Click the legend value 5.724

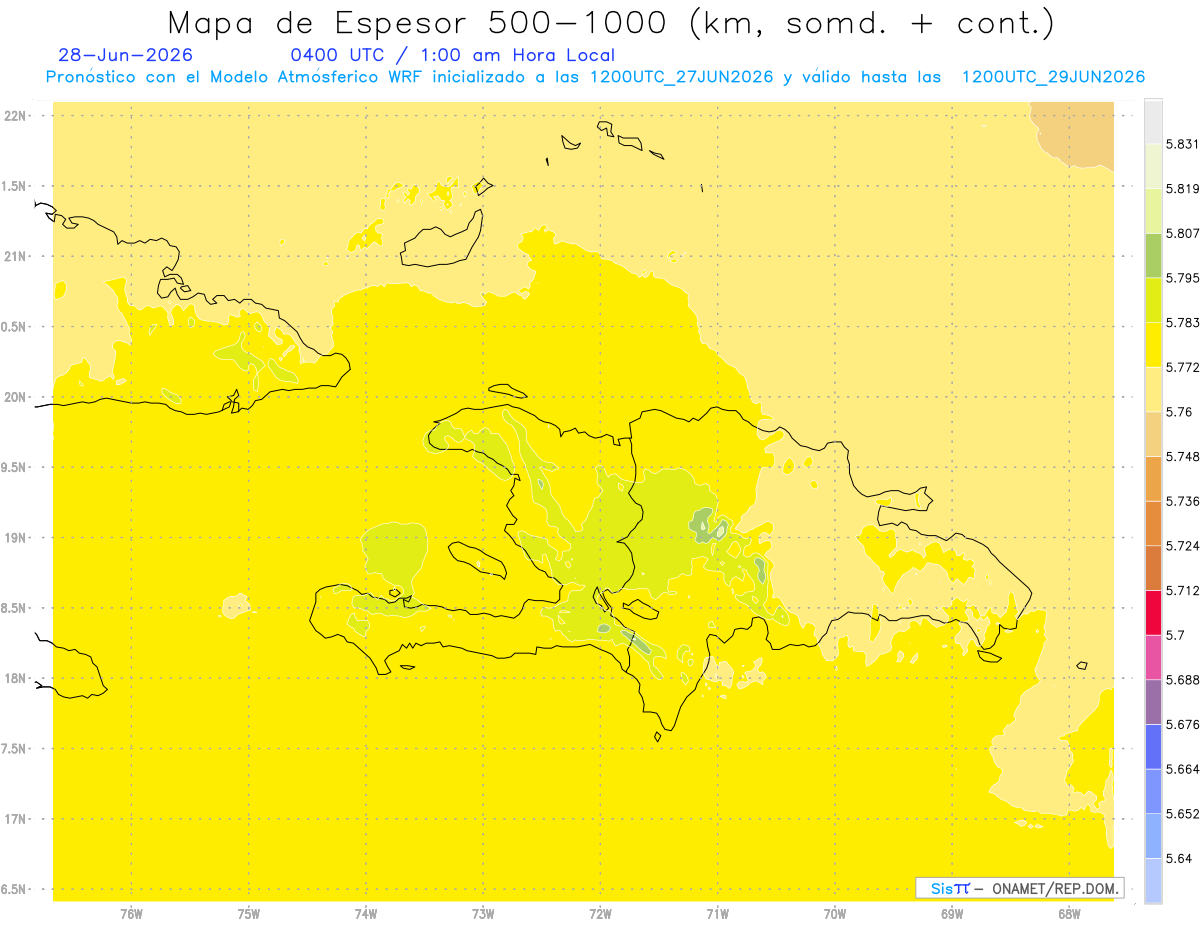click(1183, 545)
